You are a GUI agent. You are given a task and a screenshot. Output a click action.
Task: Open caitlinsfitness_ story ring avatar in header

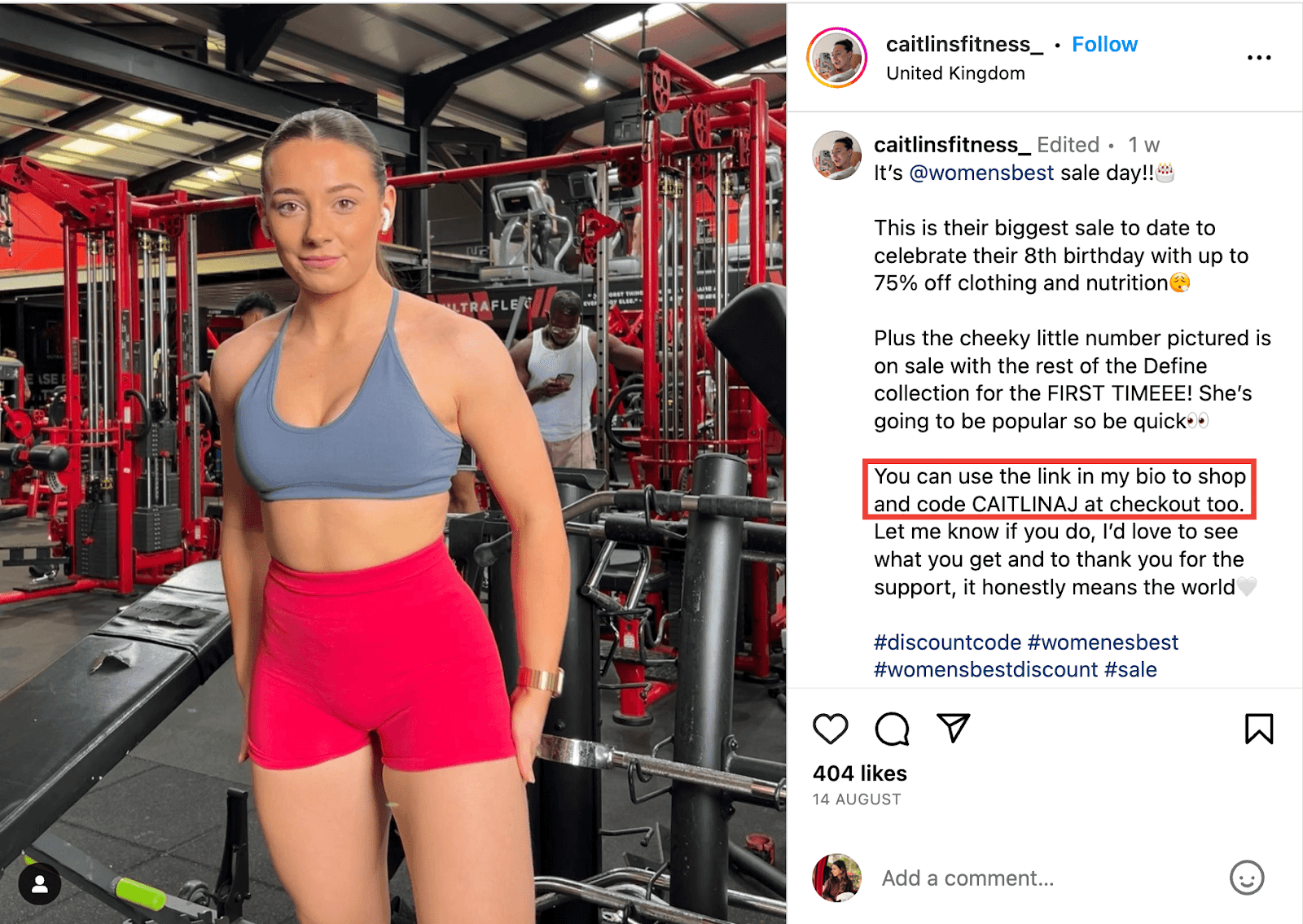(837, 58)
